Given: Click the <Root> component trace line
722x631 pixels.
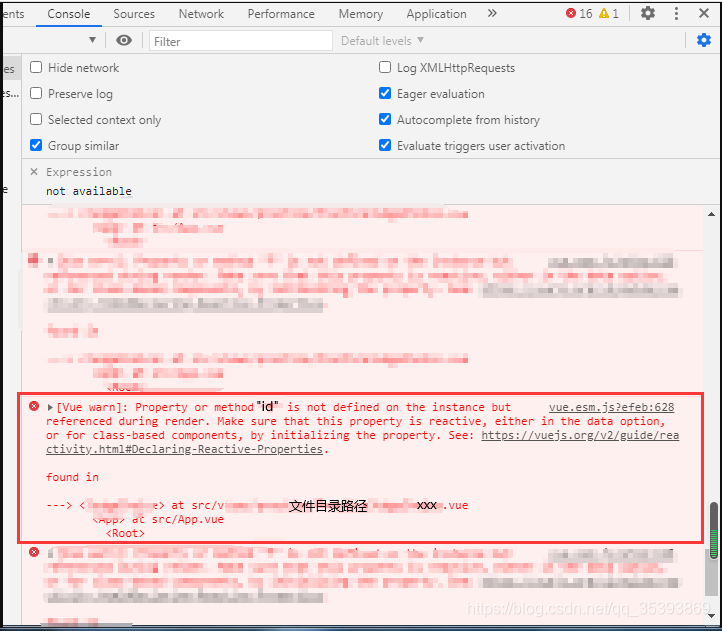Looking at the screenshot, I should coord(125,533).
